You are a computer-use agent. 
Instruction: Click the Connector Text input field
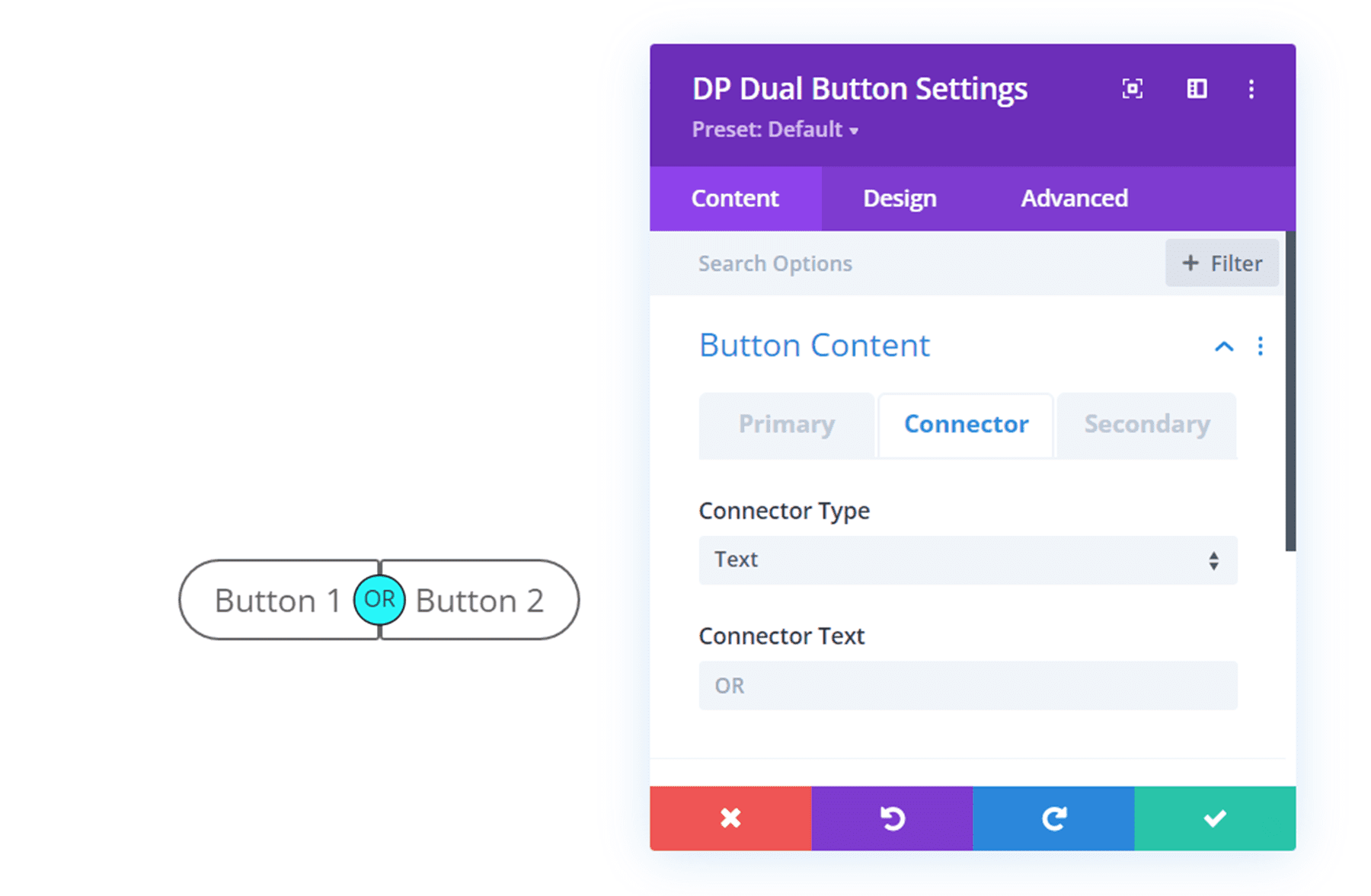967,685
